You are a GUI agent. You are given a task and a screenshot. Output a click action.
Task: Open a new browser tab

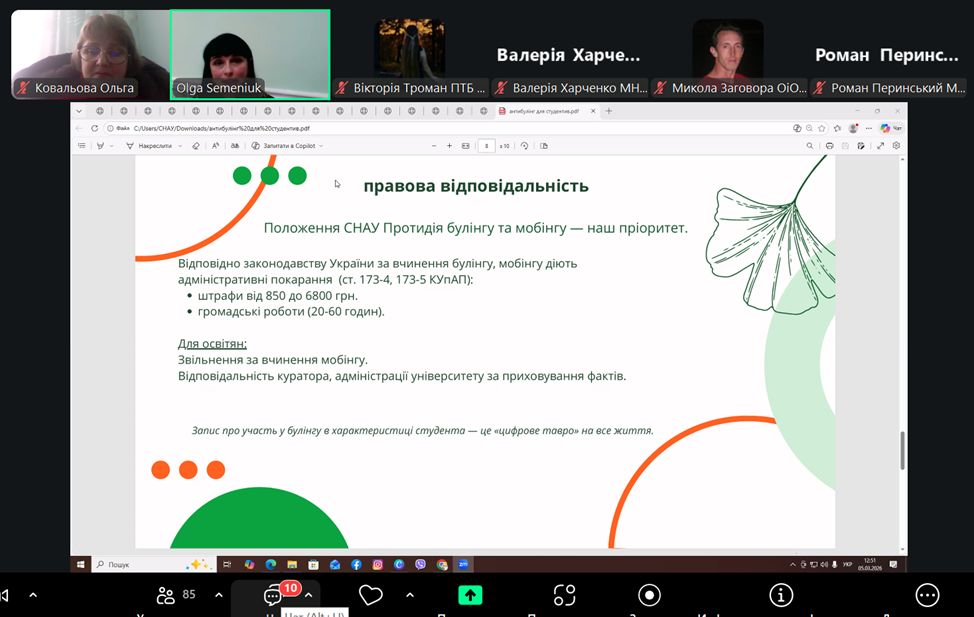tap(609, 111)
